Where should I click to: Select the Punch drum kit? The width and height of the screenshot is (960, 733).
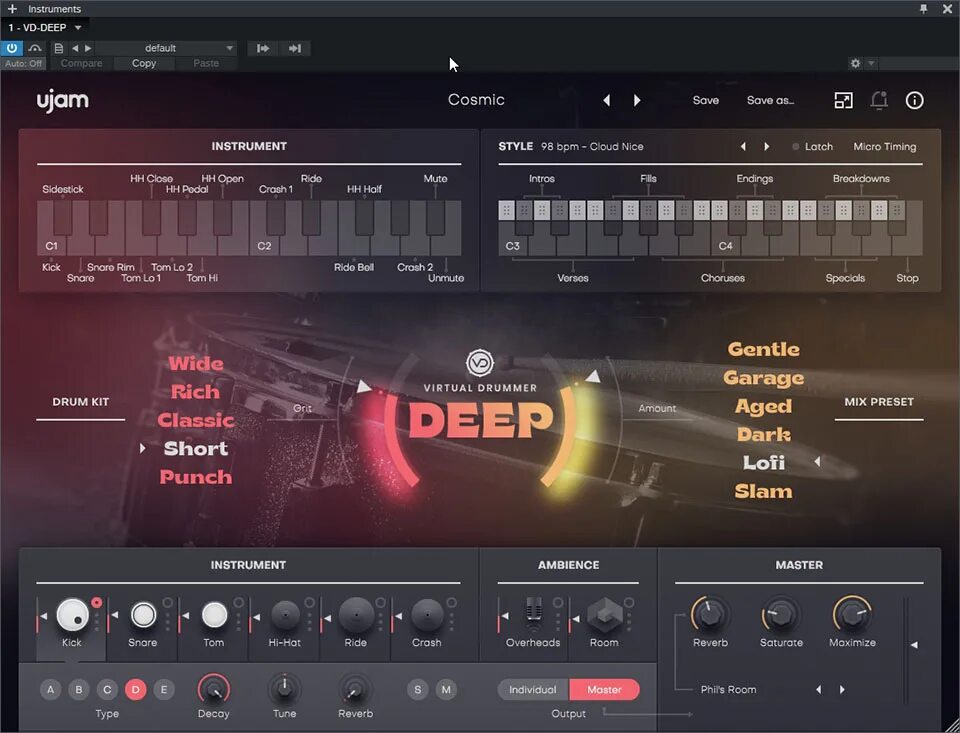coord(195,476)
